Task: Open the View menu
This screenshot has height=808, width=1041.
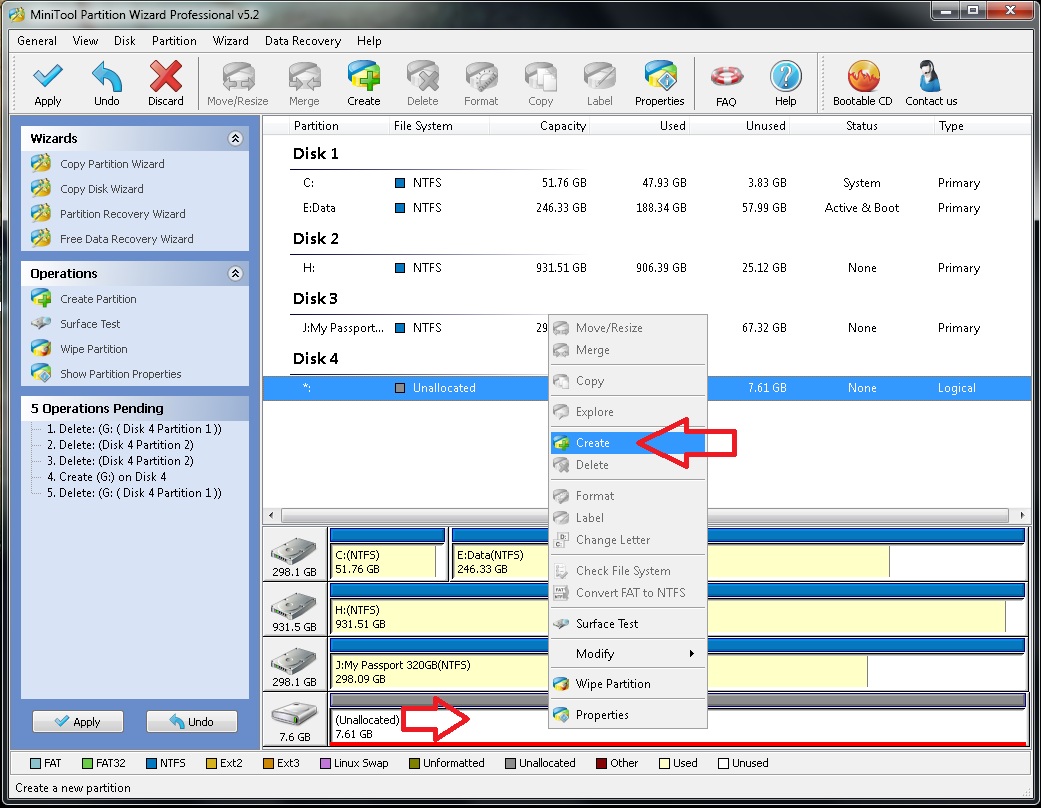Action: coord(85,41)
